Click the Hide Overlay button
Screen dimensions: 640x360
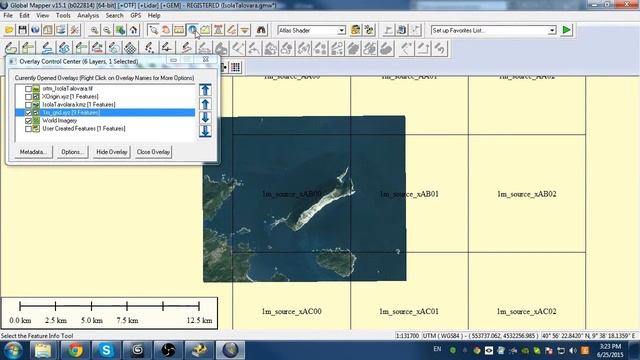111,152
